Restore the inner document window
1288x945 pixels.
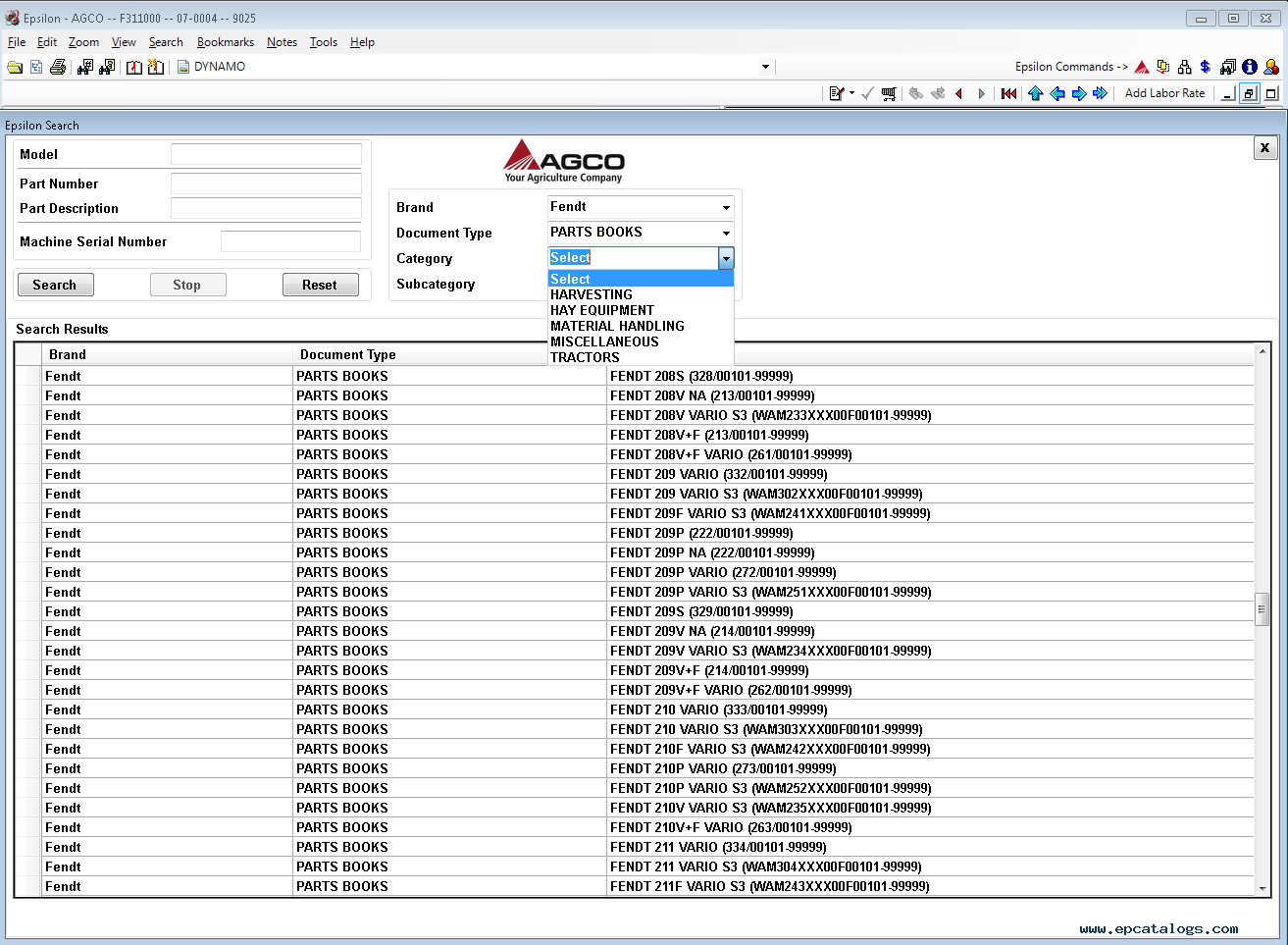click(1250, 93)
